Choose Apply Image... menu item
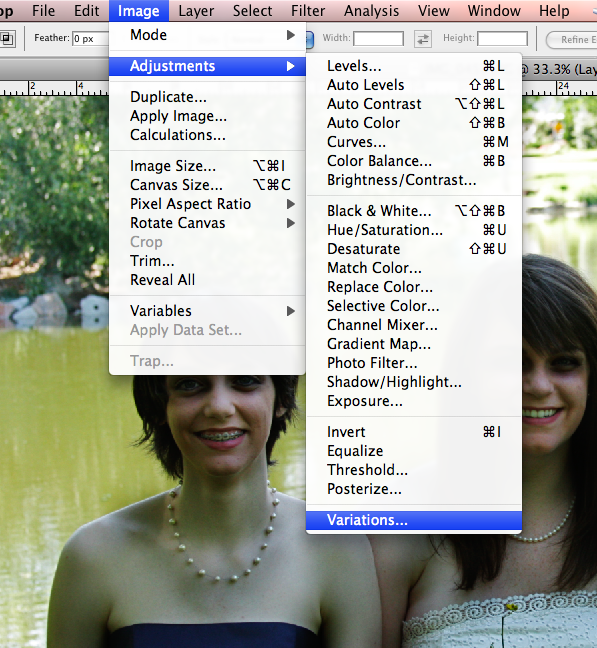Screen dimensions: 597x648 [x=207, y=116]
